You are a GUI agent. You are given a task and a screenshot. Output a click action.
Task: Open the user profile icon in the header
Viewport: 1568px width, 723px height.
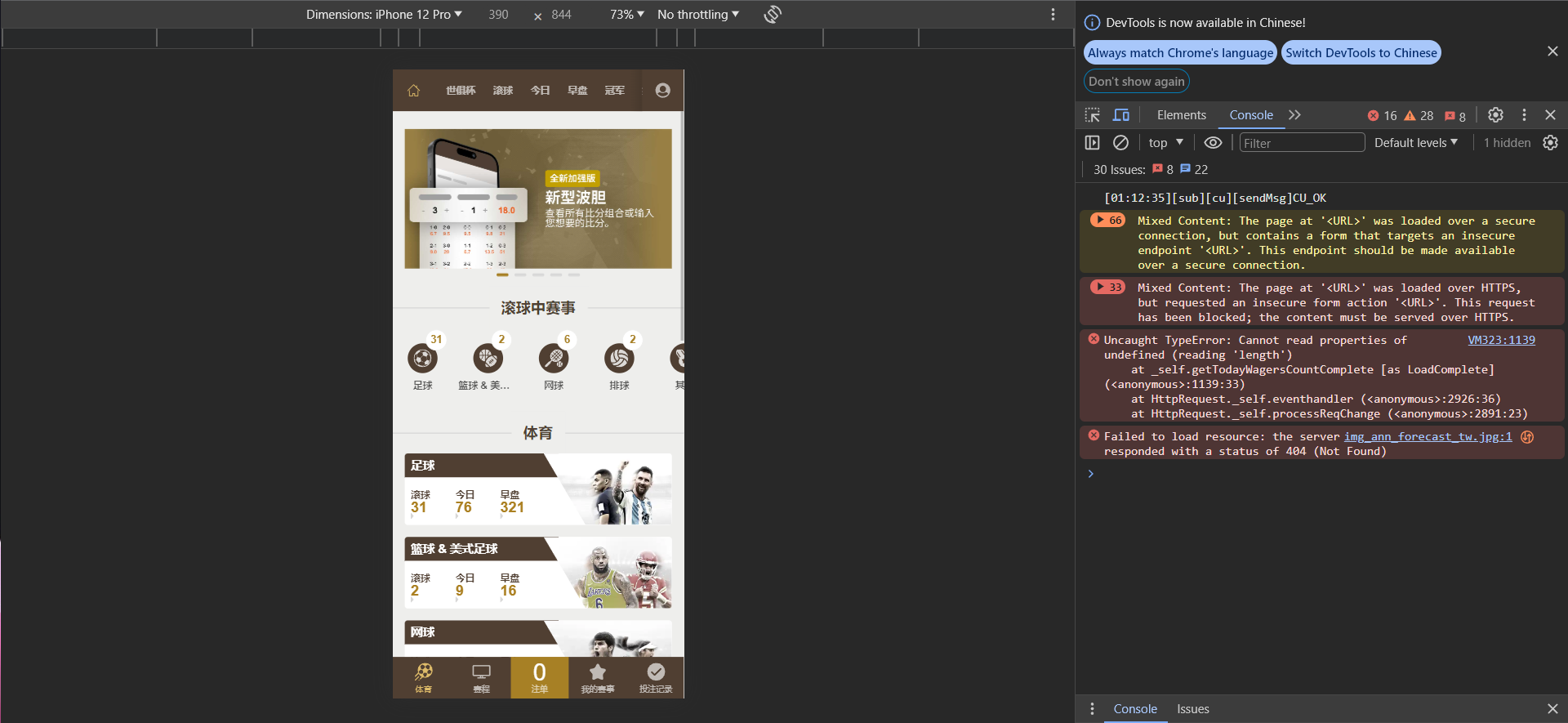(x=662, y=91)
